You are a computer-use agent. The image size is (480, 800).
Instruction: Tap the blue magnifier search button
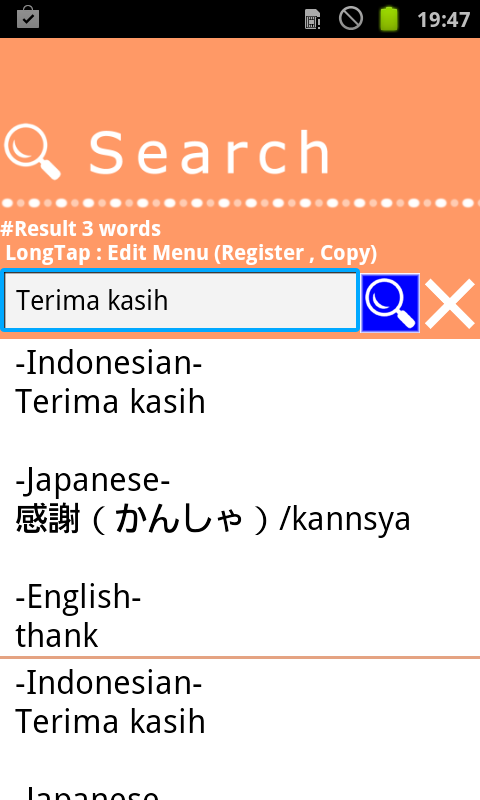tap(390, 303)
